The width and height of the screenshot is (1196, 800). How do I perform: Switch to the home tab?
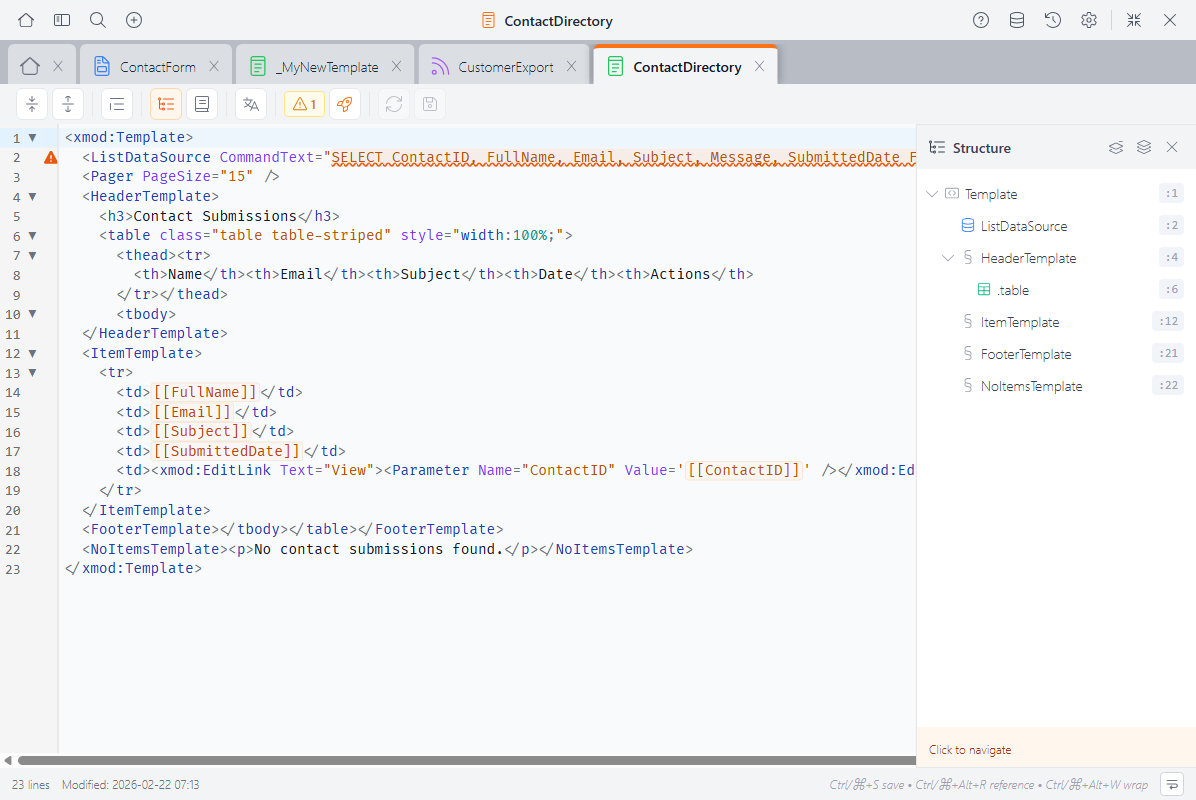(x=30, y=66)
